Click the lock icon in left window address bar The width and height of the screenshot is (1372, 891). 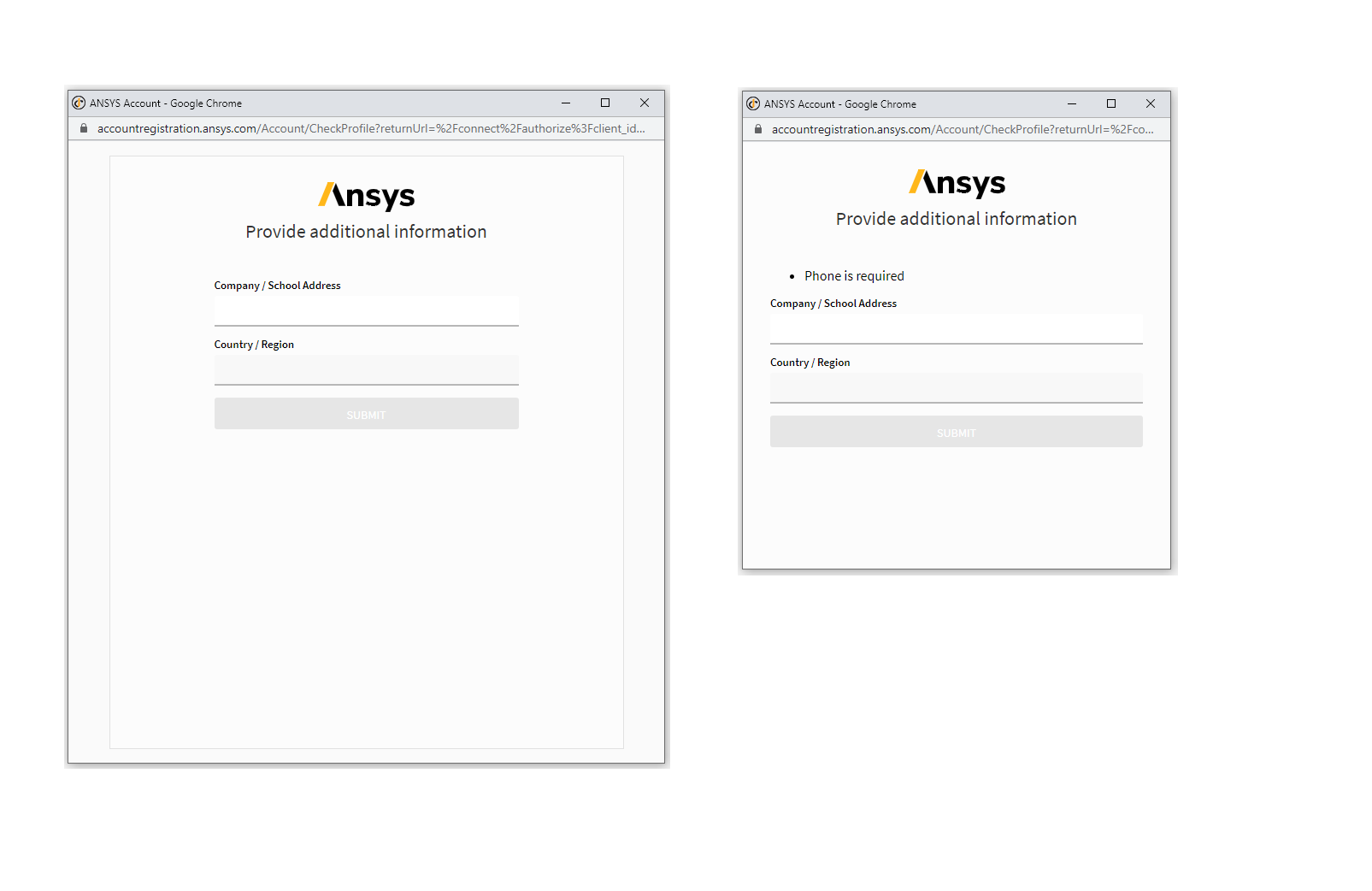point(84,128)
